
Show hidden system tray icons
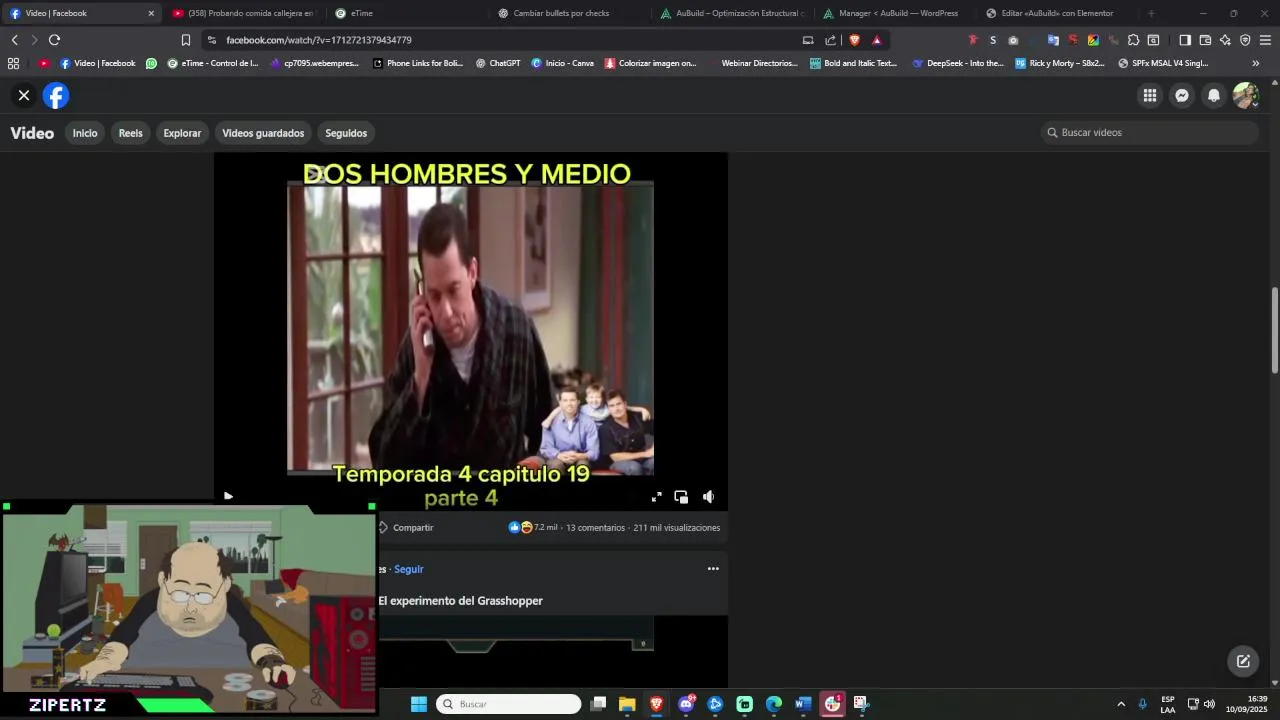click(1120, 704)
